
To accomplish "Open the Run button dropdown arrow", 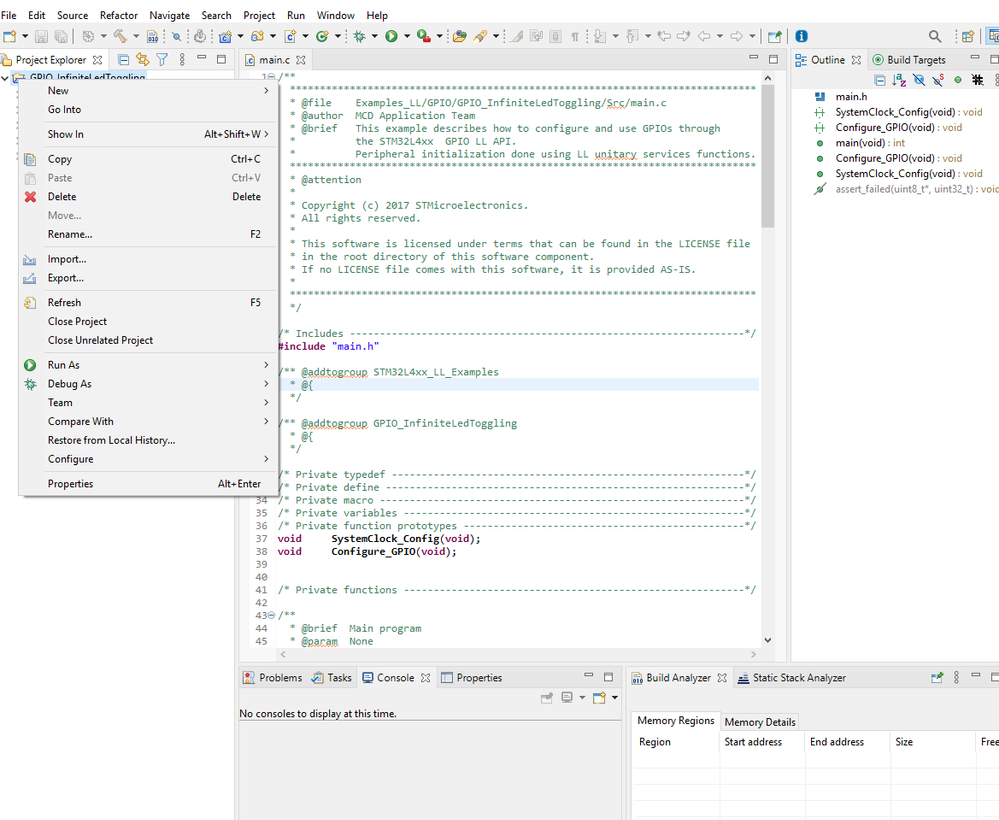I will (x=406, y=37).
